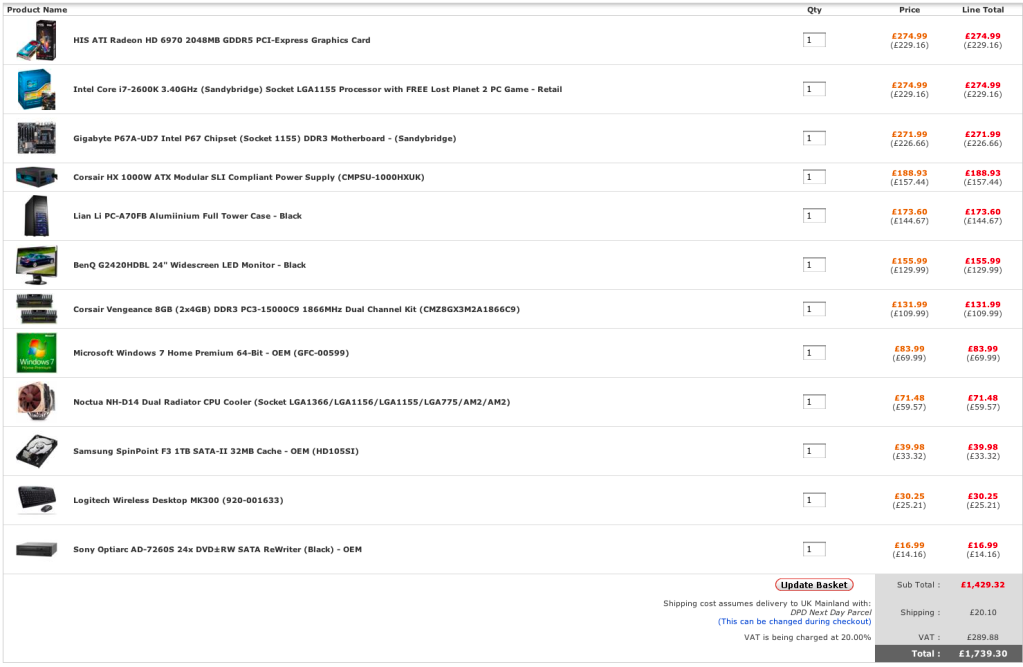Focus the quantity field for Corsair Vengeance RAM
The image size is (1023, 667).
pyautogui.click(x=814, y=309)
